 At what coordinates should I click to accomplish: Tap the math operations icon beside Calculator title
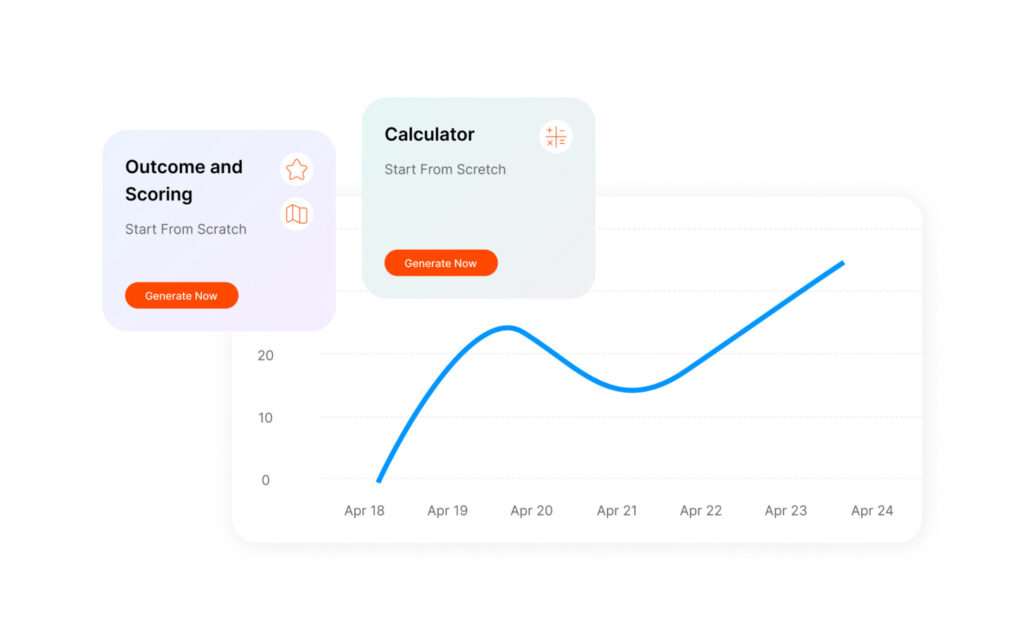click(x=556, y=136)
